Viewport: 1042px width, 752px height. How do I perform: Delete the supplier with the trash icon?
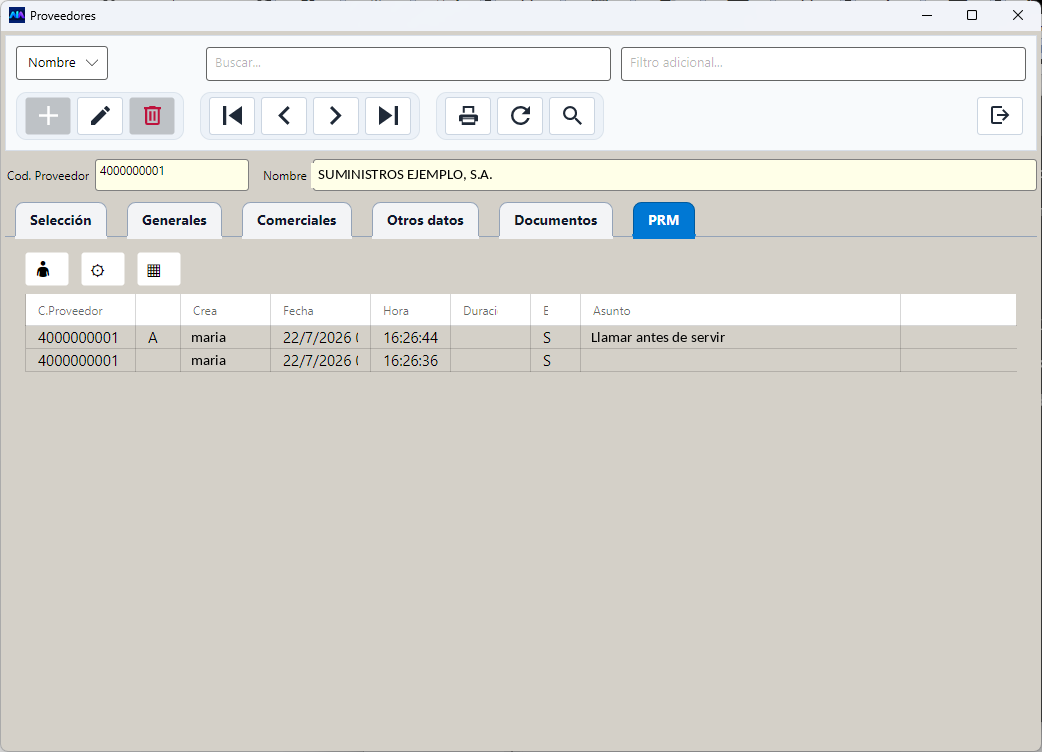coord(152,116)
